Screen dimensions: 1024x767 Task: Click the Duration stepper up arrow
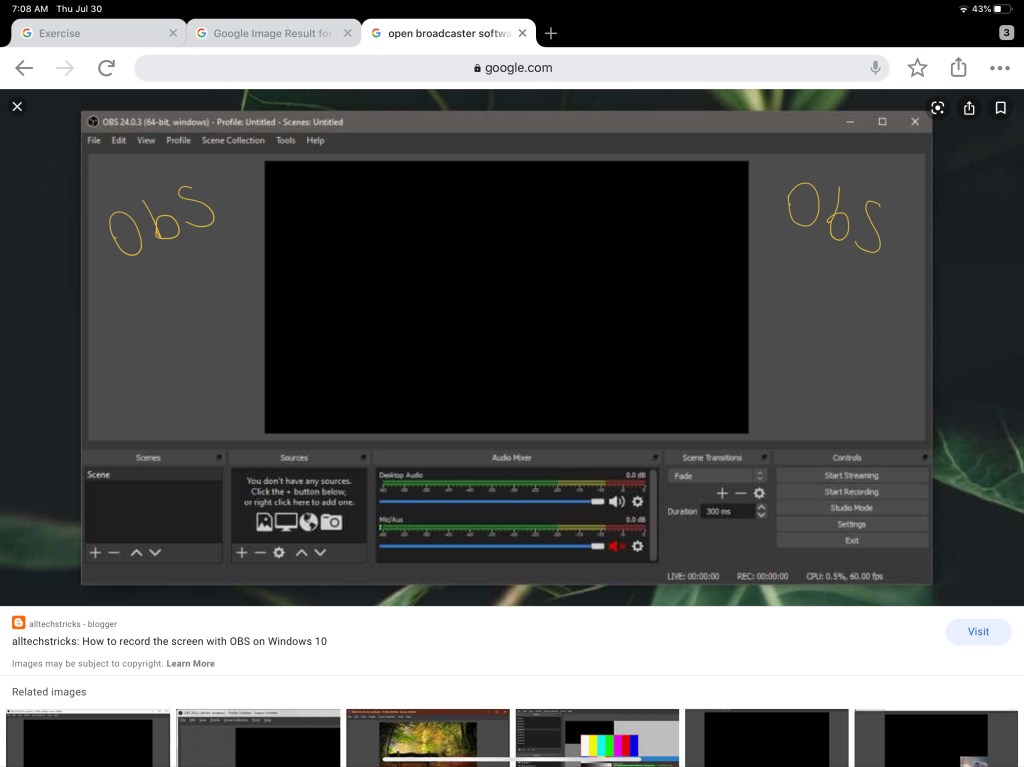(x=761, y=506)
